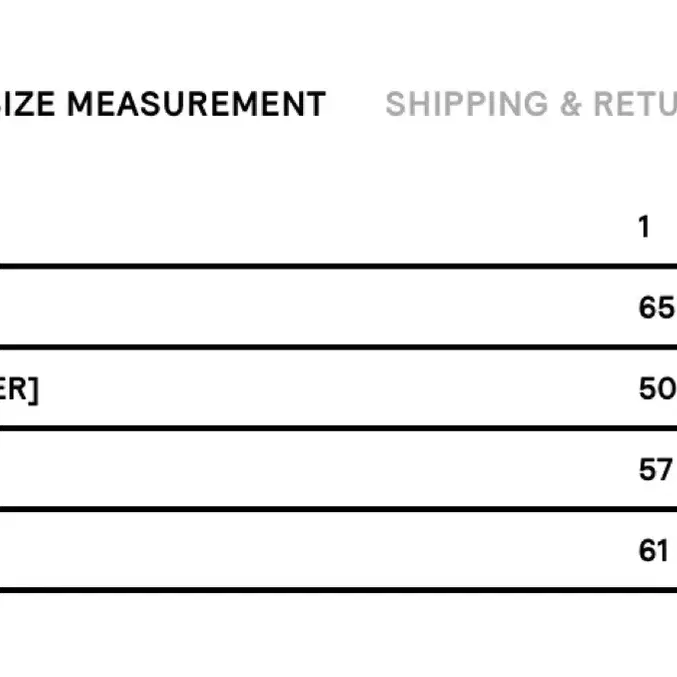The height and width of the screenshot is (677, 677).
Task: Click the divider line beneath the 65 row
Action: click(338, 347)
